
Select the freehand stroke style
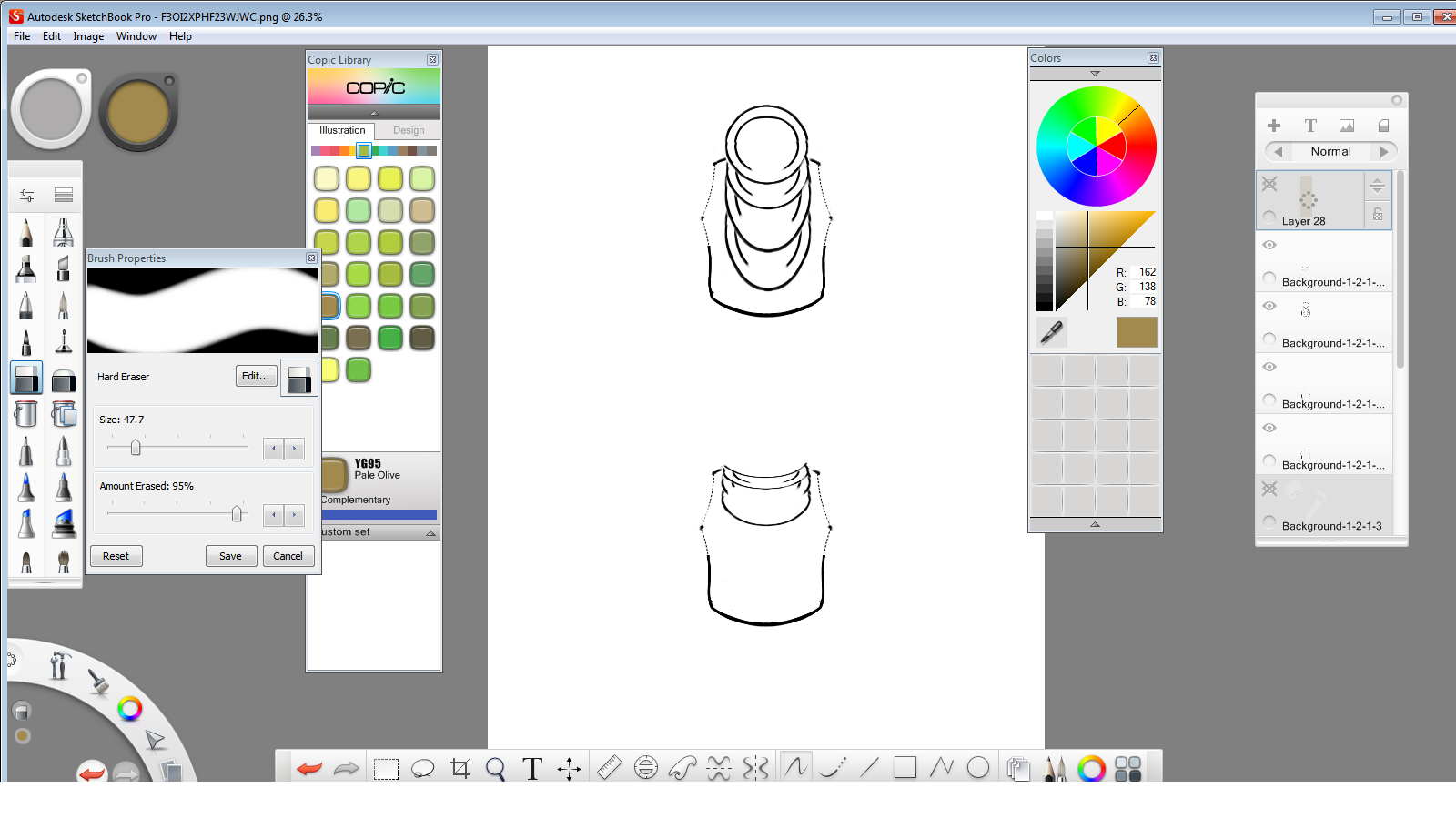click(x=796, y=767)
